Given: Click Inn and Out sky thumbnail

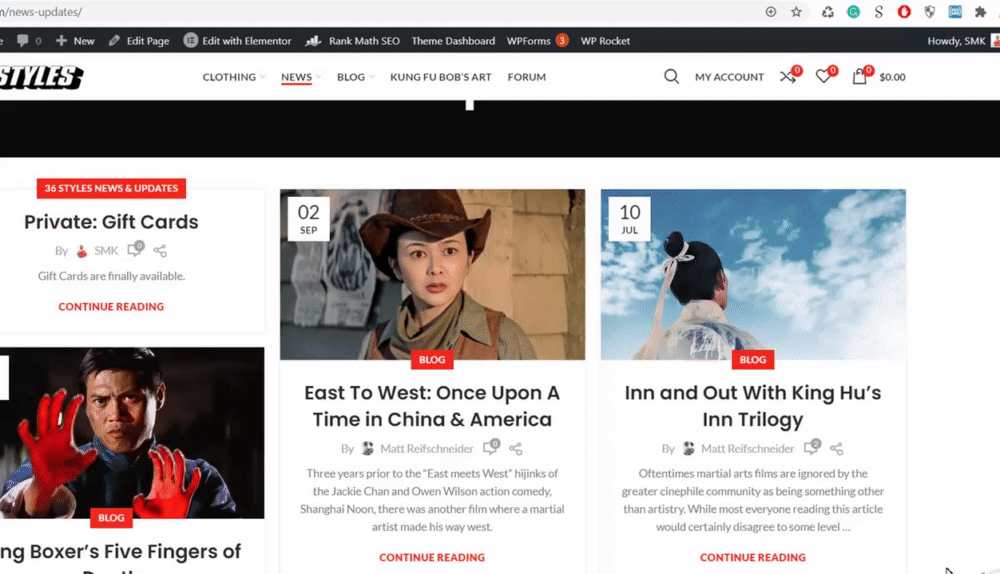Looking at the screenshot, I should tap(753, 274).
